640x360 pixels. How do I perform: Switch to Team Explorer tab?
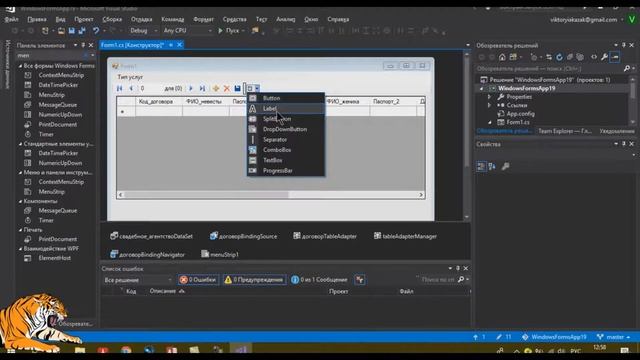[x=564, y=131]
